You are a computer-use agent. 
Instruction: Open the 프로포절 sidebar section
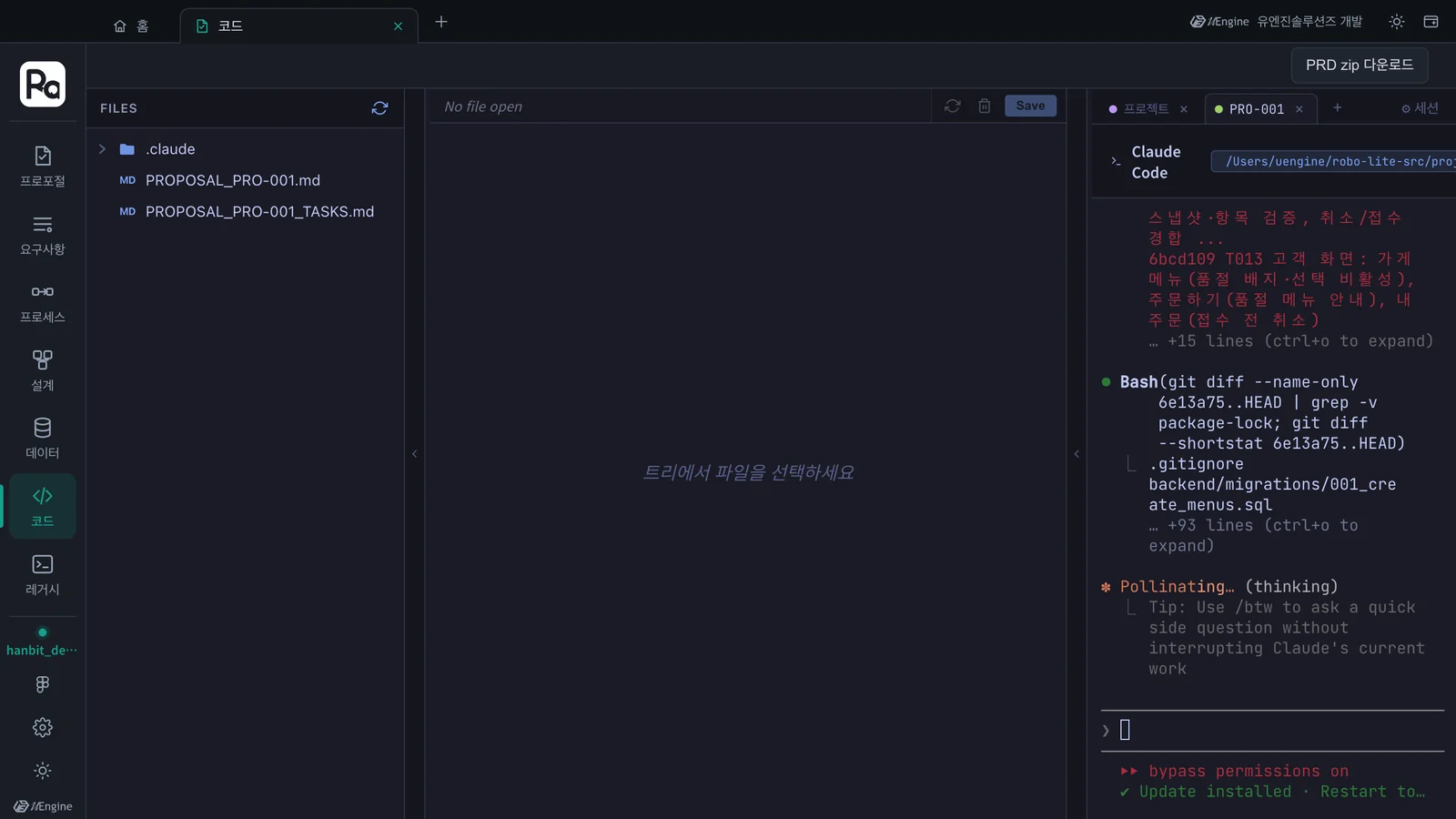(x=43, y=167)
